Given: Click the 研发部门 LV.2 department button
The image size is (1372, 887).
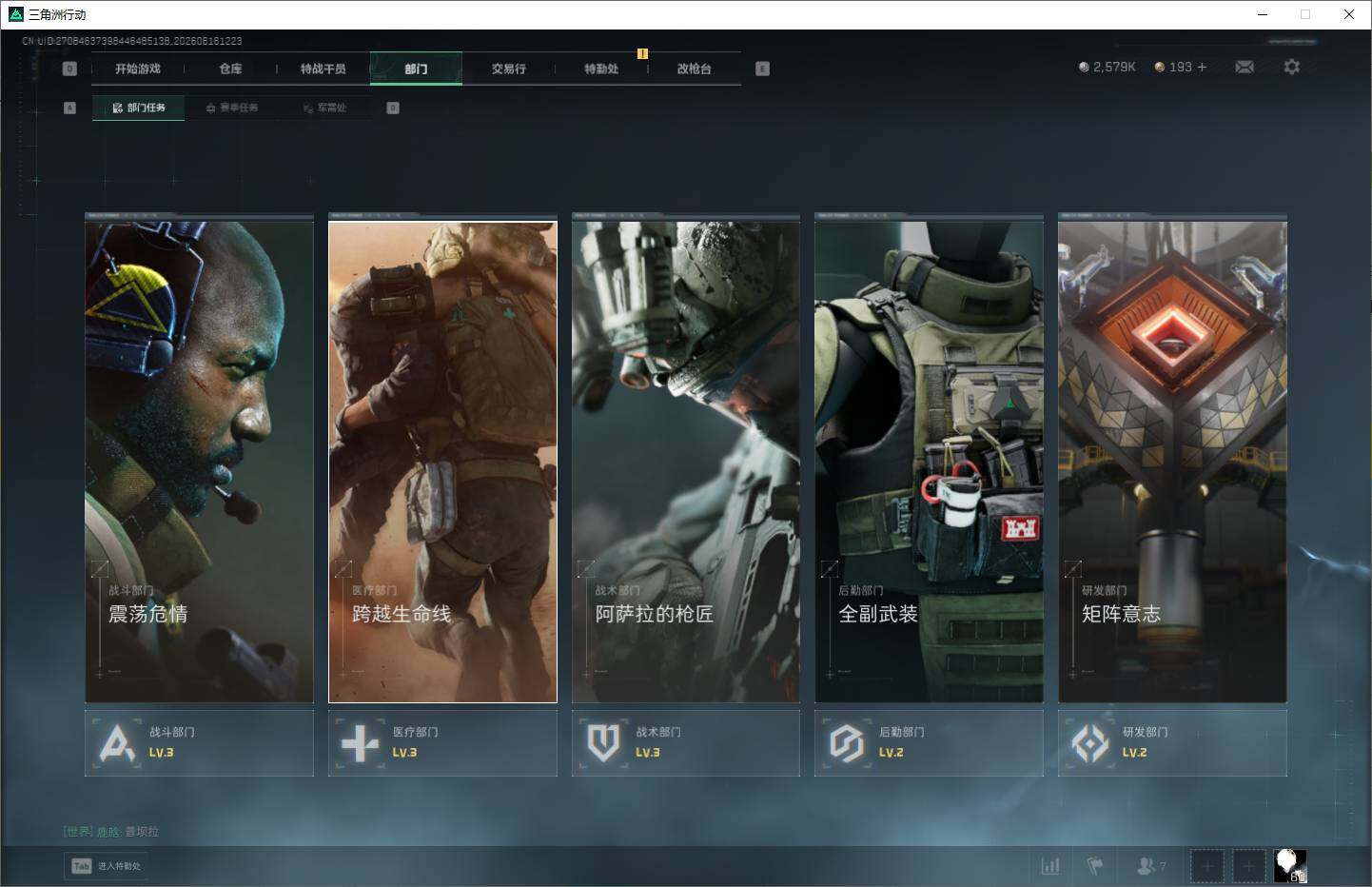Looking at the screenshot, I should point(1172,742).
